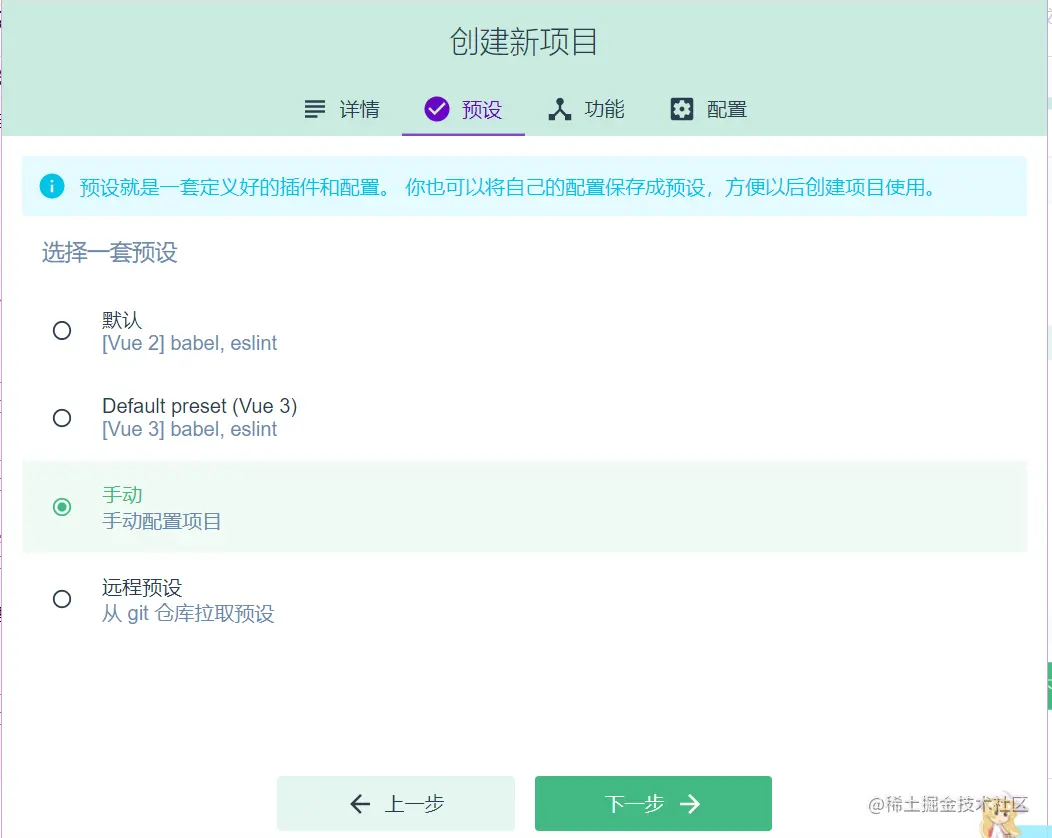Viewport: 1052px width, 838px height.
Task: Click the 预设 purple checkmark icon
Action: click(437, 109)
